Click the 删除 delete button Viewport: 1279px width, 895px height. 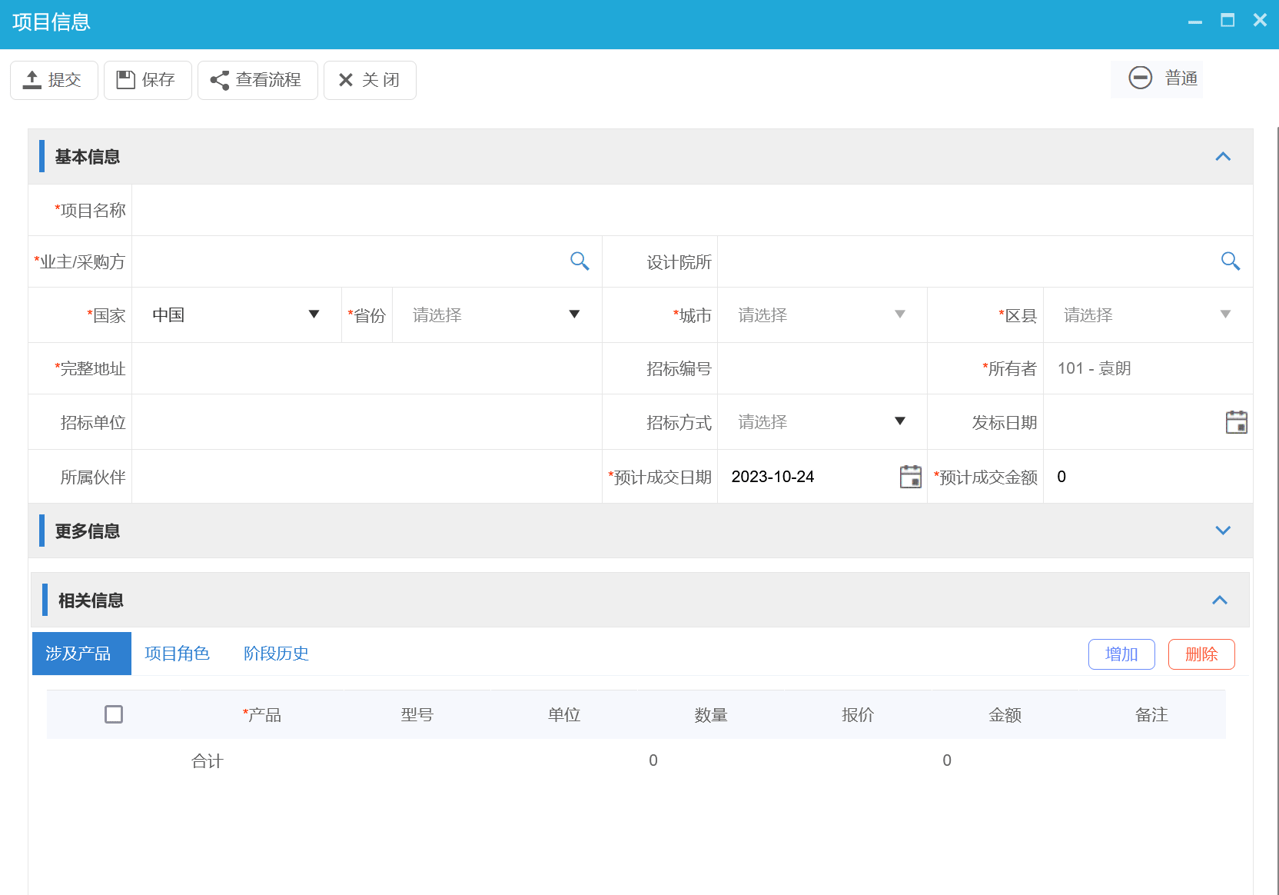tap(1200, 653)
